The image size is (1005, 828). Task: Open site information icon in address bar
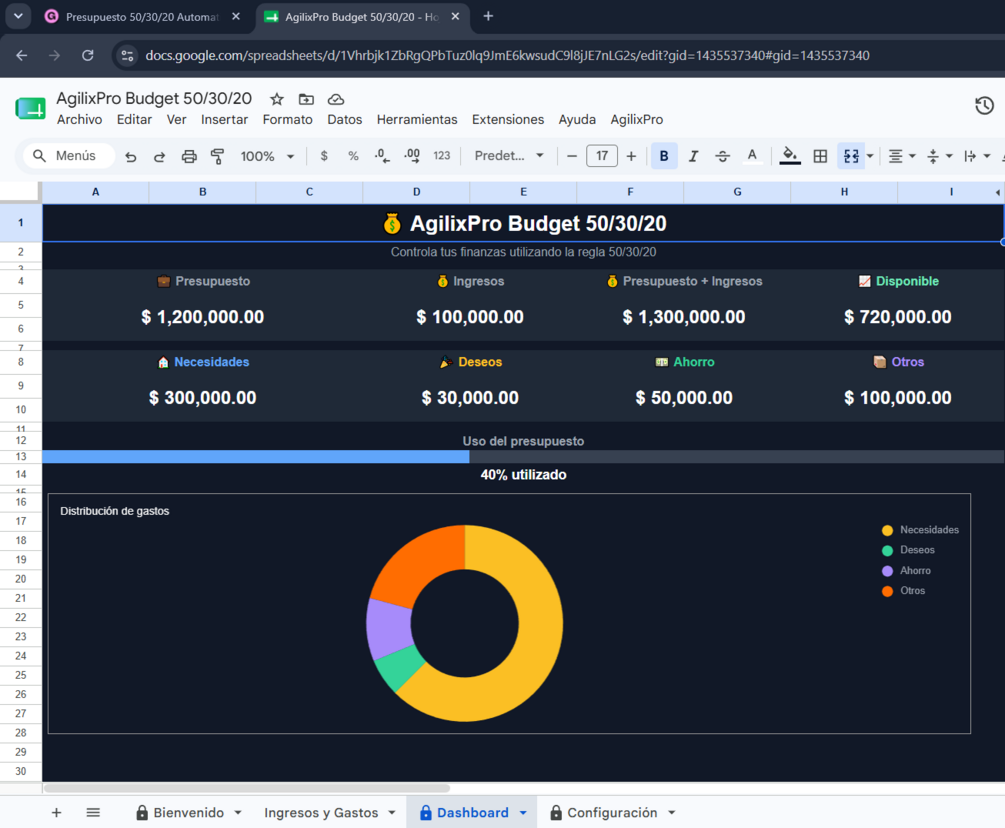(x=128, y=56)
